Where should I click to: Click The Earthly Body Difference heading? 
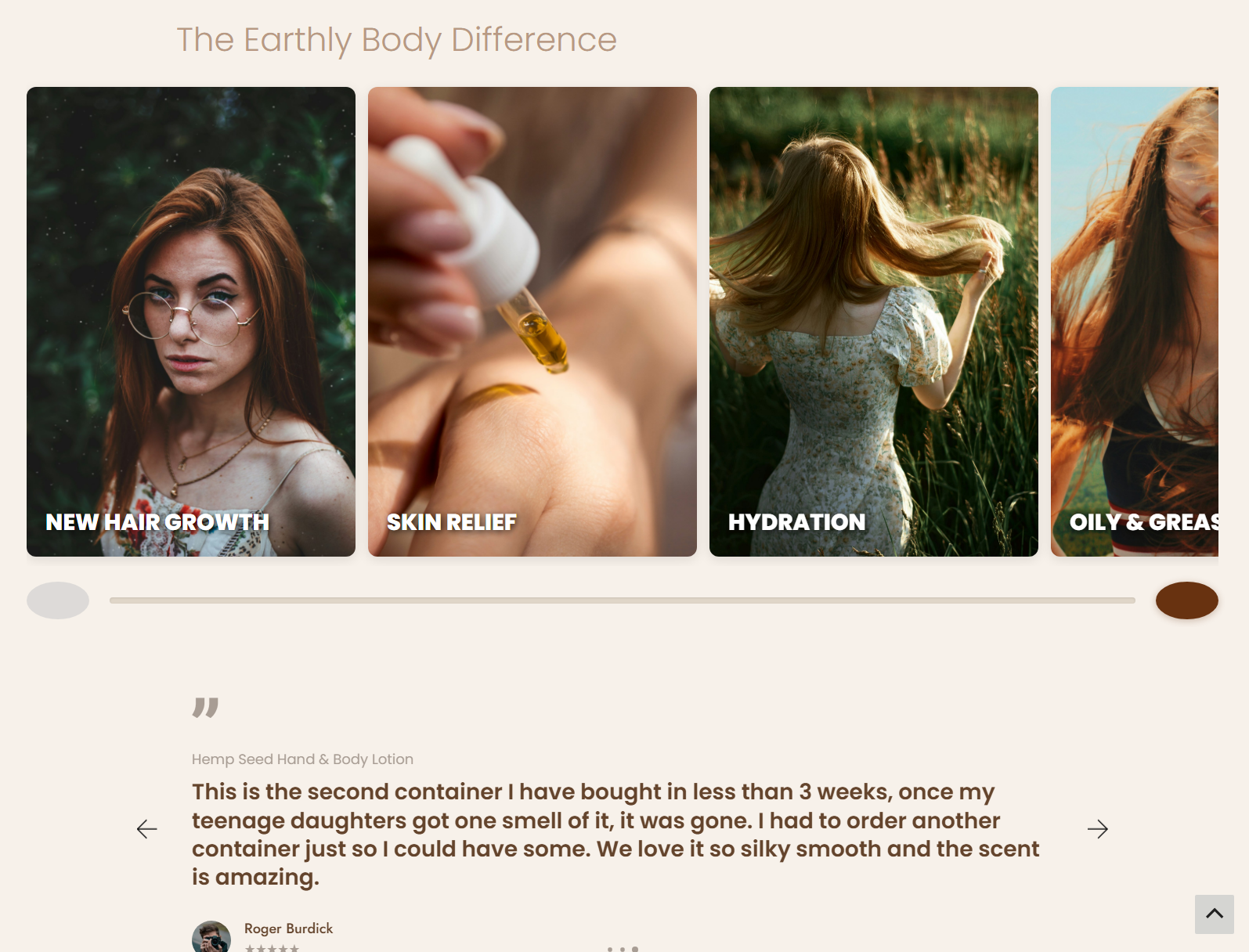tap(397, 40)
